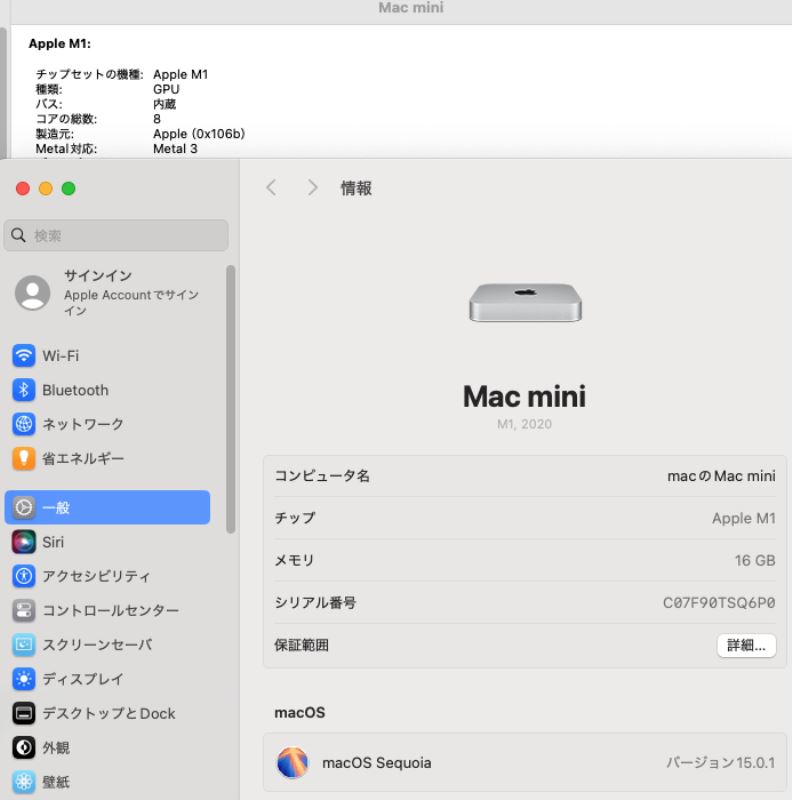Select ディスプレイ sun icon
Viewport: 792px width, 800px height.
click(23, 679)
